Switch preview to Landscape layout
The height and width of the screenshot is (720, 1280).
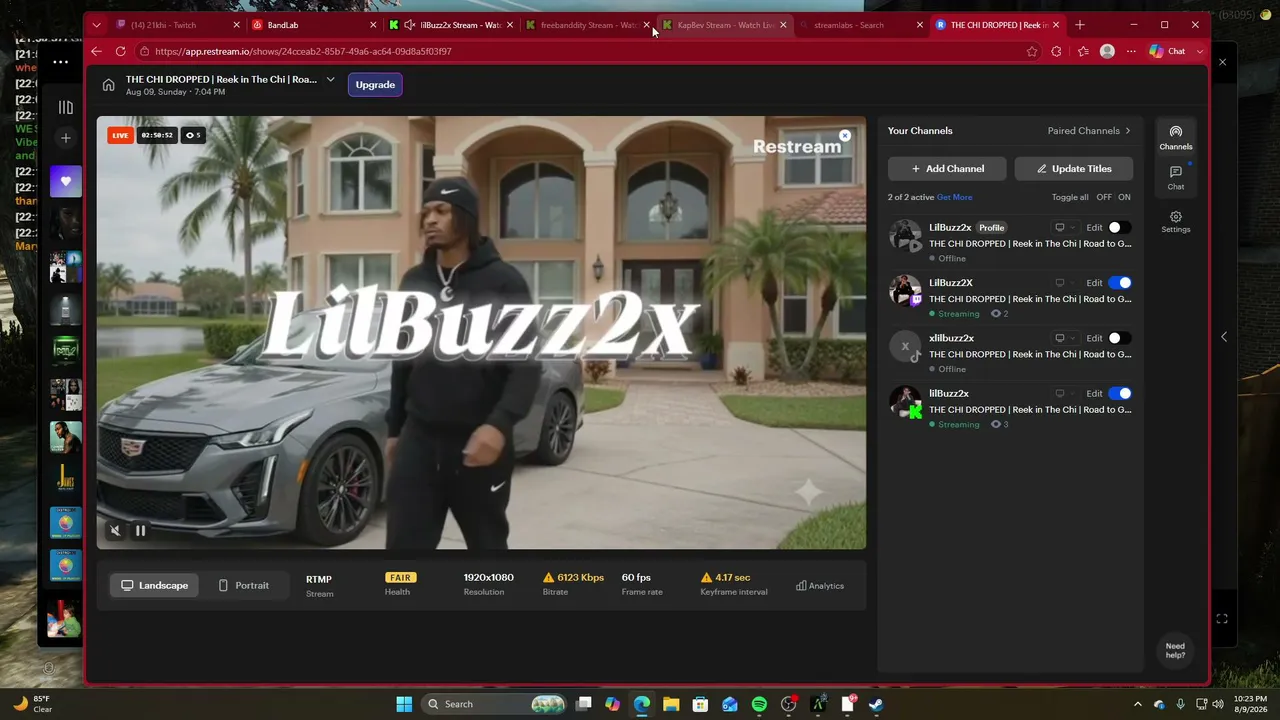tap(155, 585)
